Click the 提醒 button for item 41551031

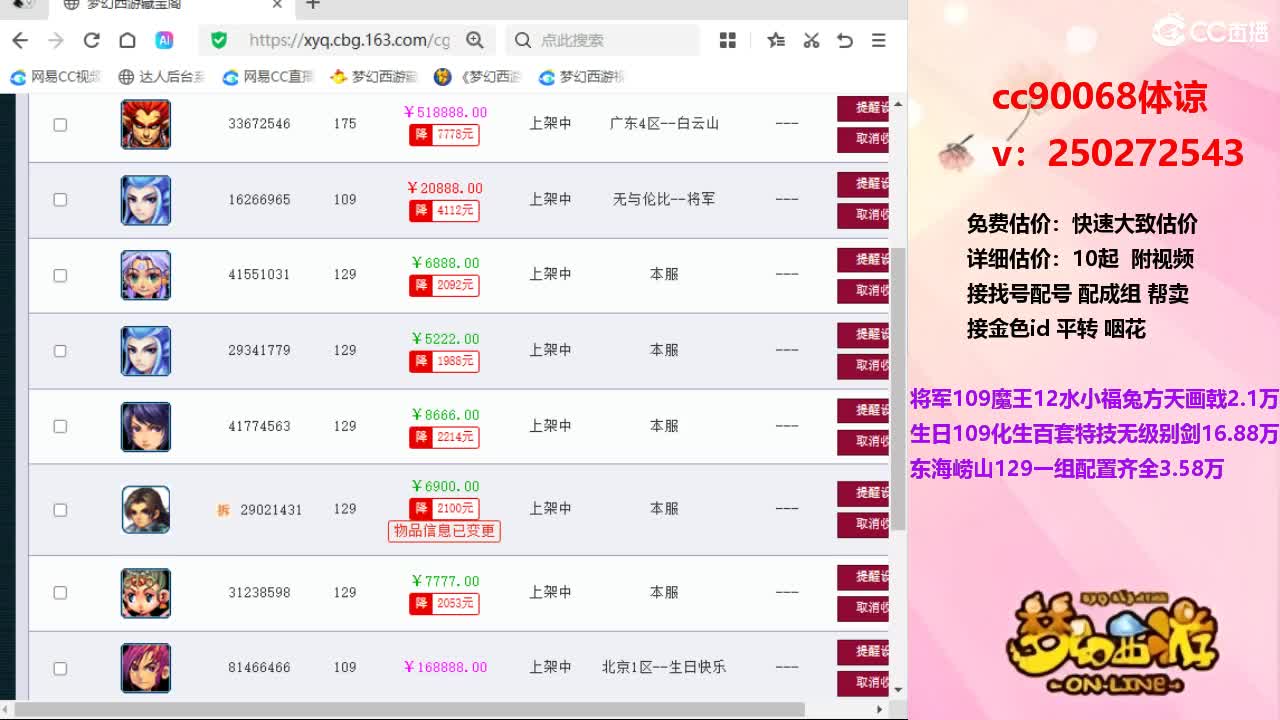(863, 260)
